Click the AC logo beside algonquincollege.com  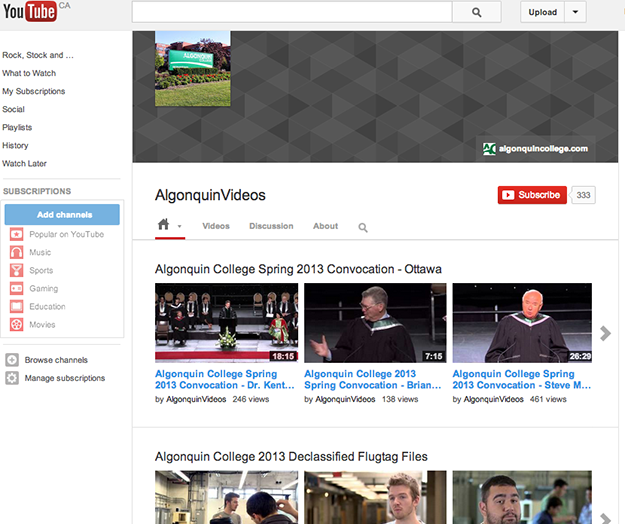489,149
